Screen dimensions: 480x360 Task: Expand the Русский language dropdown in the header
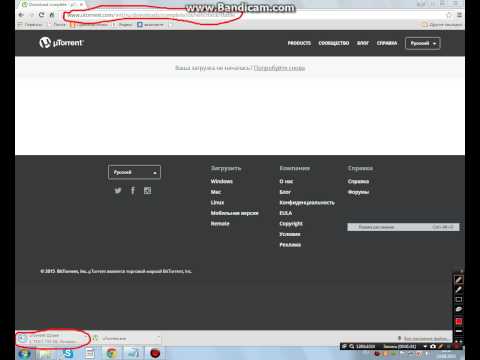coord(423,43)
